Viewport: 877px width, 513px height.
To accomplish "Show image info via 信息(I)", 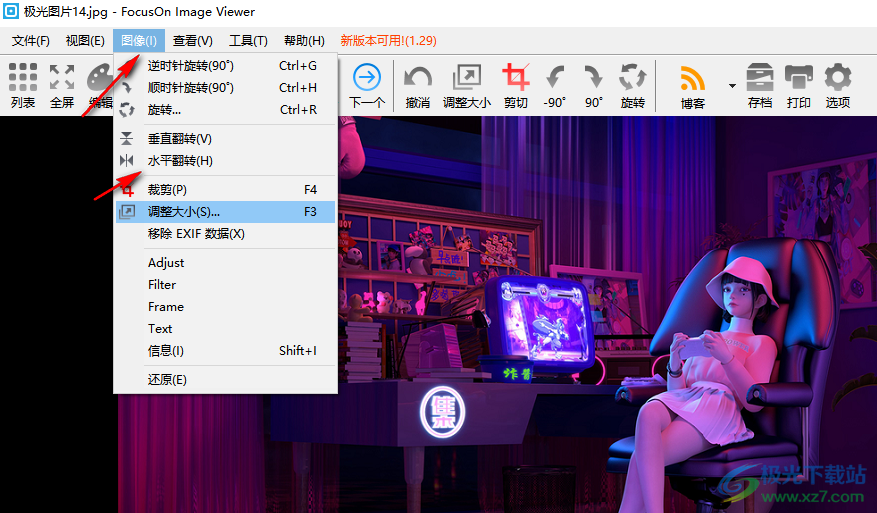I will coord(225,351).
